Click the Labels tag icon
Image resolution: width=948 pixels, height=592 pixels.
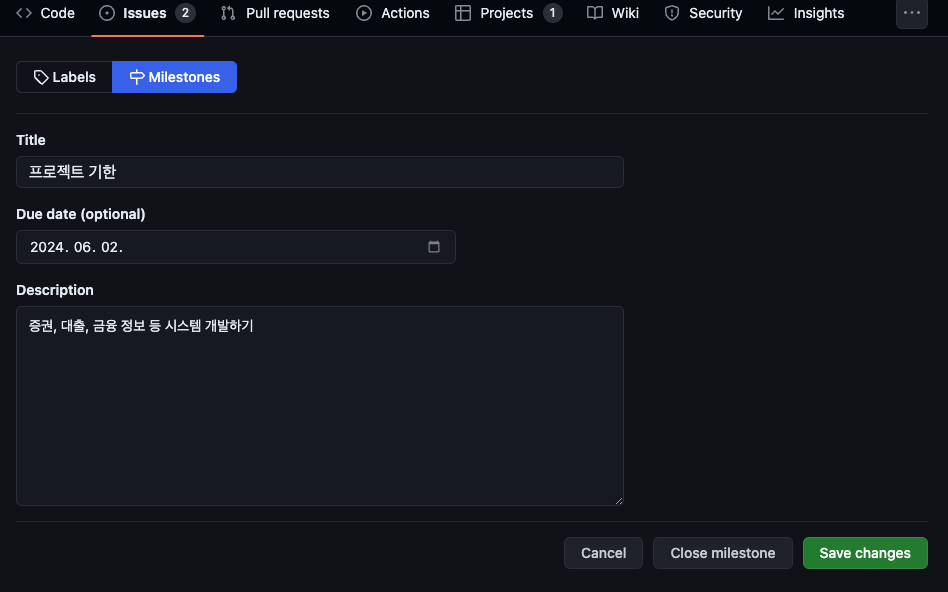(41, 77)
